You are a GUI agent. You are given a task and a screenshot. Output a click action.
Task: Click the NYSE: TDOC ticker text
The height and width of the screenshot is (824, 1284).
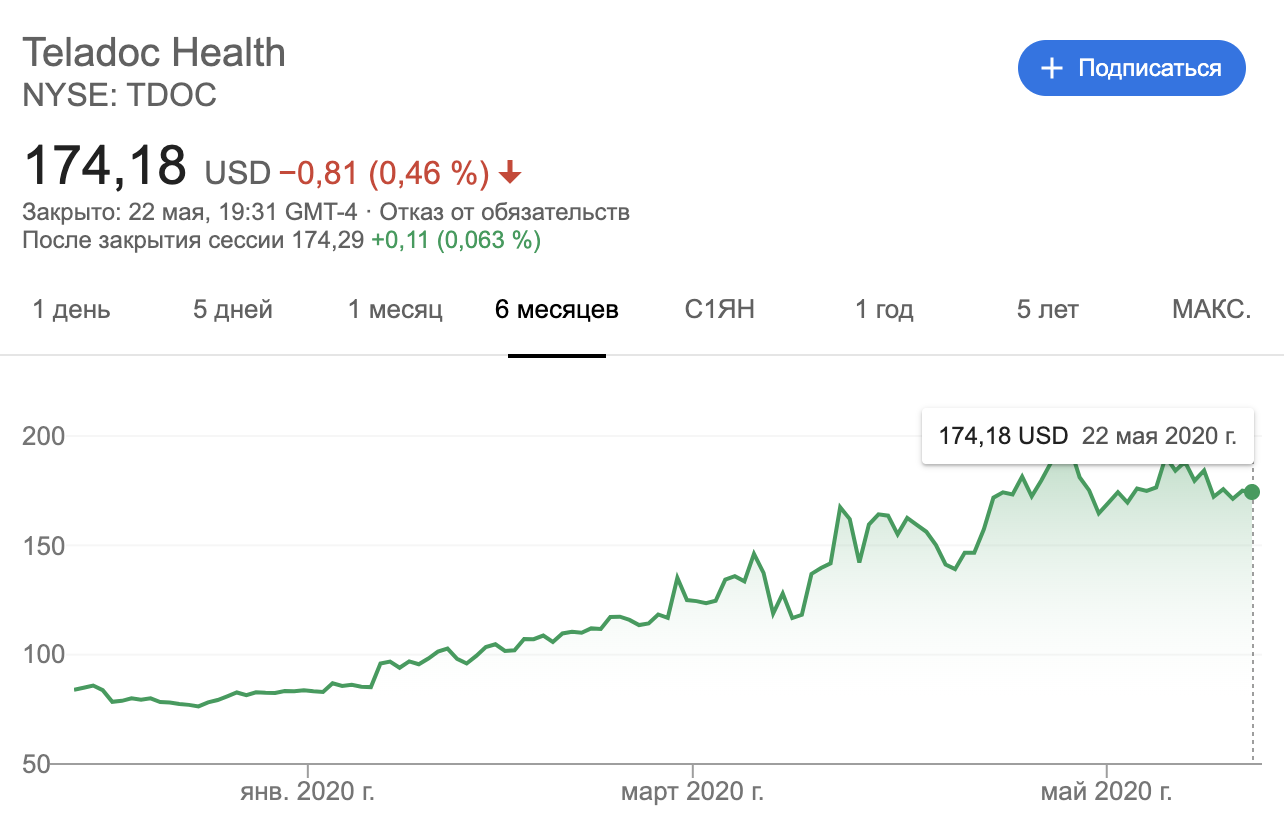point(120,95)
